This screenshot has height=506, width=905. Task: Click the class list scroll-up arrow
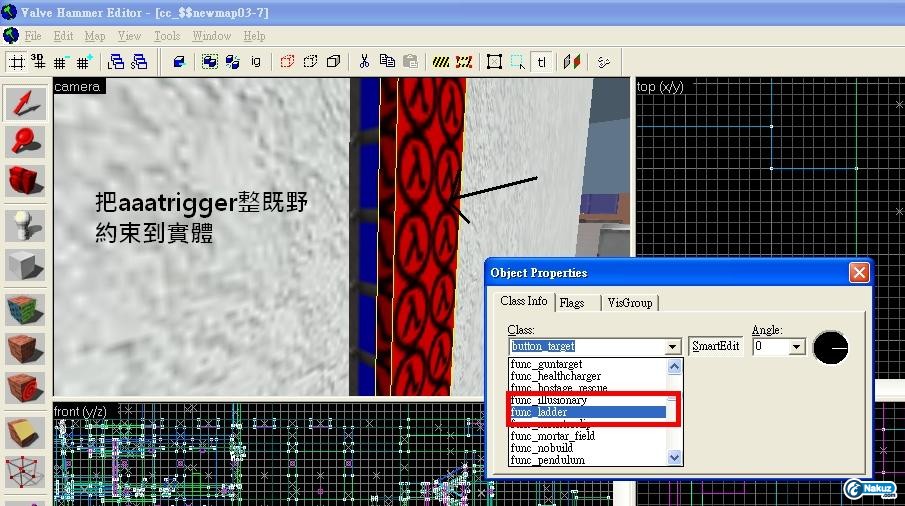[674, 366]
